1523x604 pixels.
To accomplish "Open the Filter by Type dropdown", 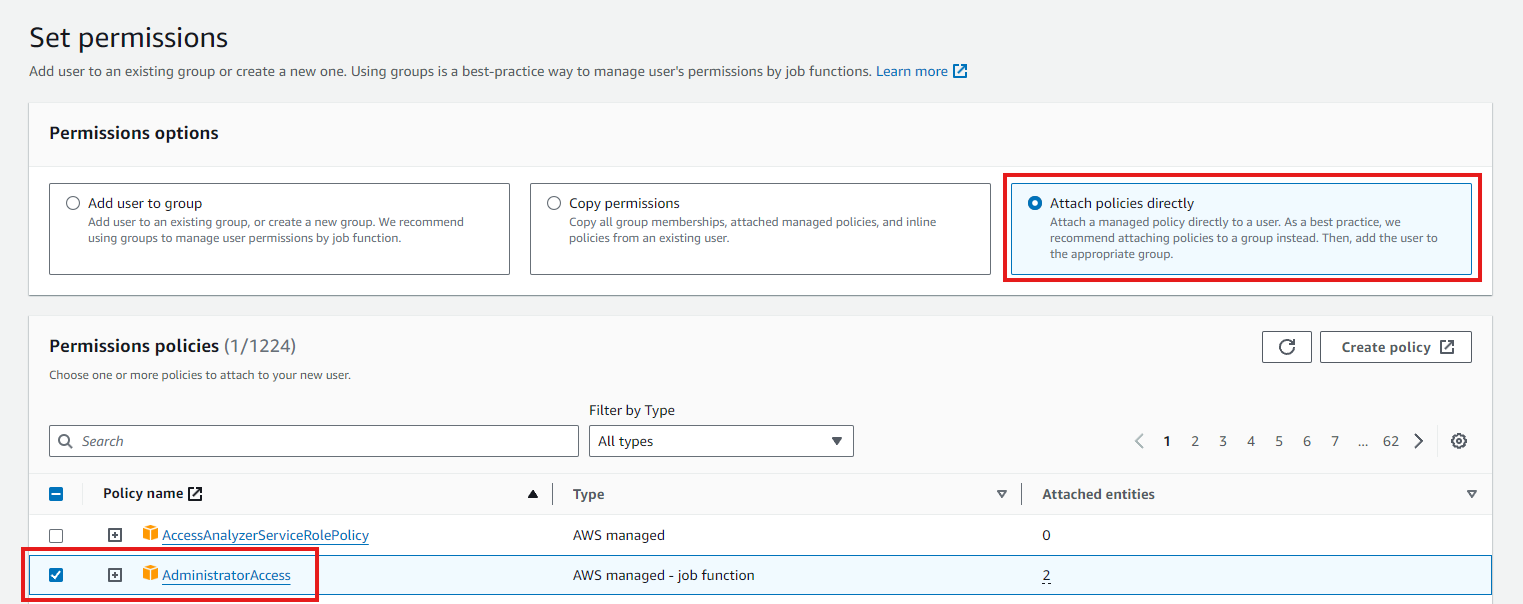I will 720,441.
